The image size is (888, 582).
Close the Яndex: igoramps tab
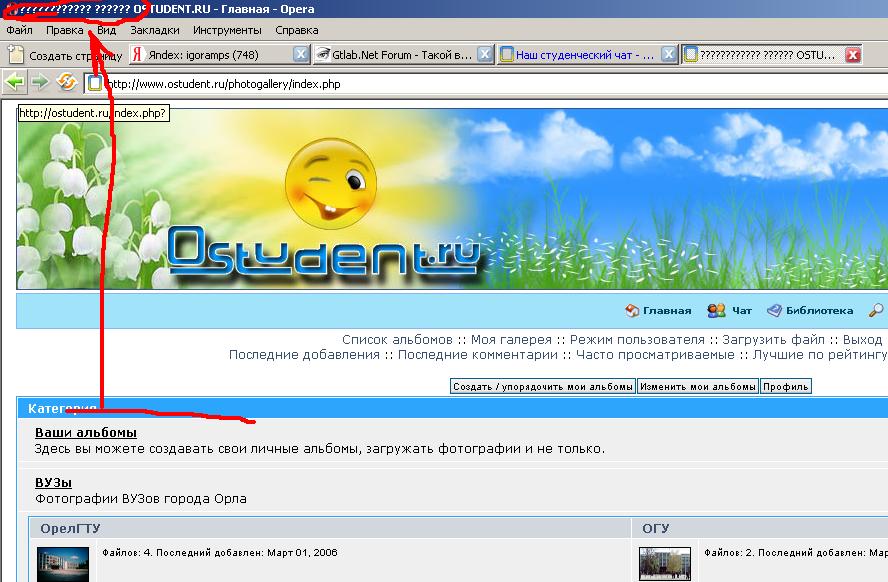point(301,54)
